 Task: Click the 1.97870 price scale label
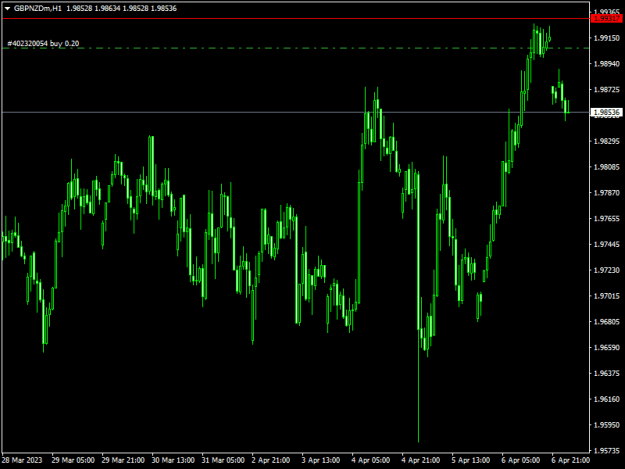tap(607, 193)
